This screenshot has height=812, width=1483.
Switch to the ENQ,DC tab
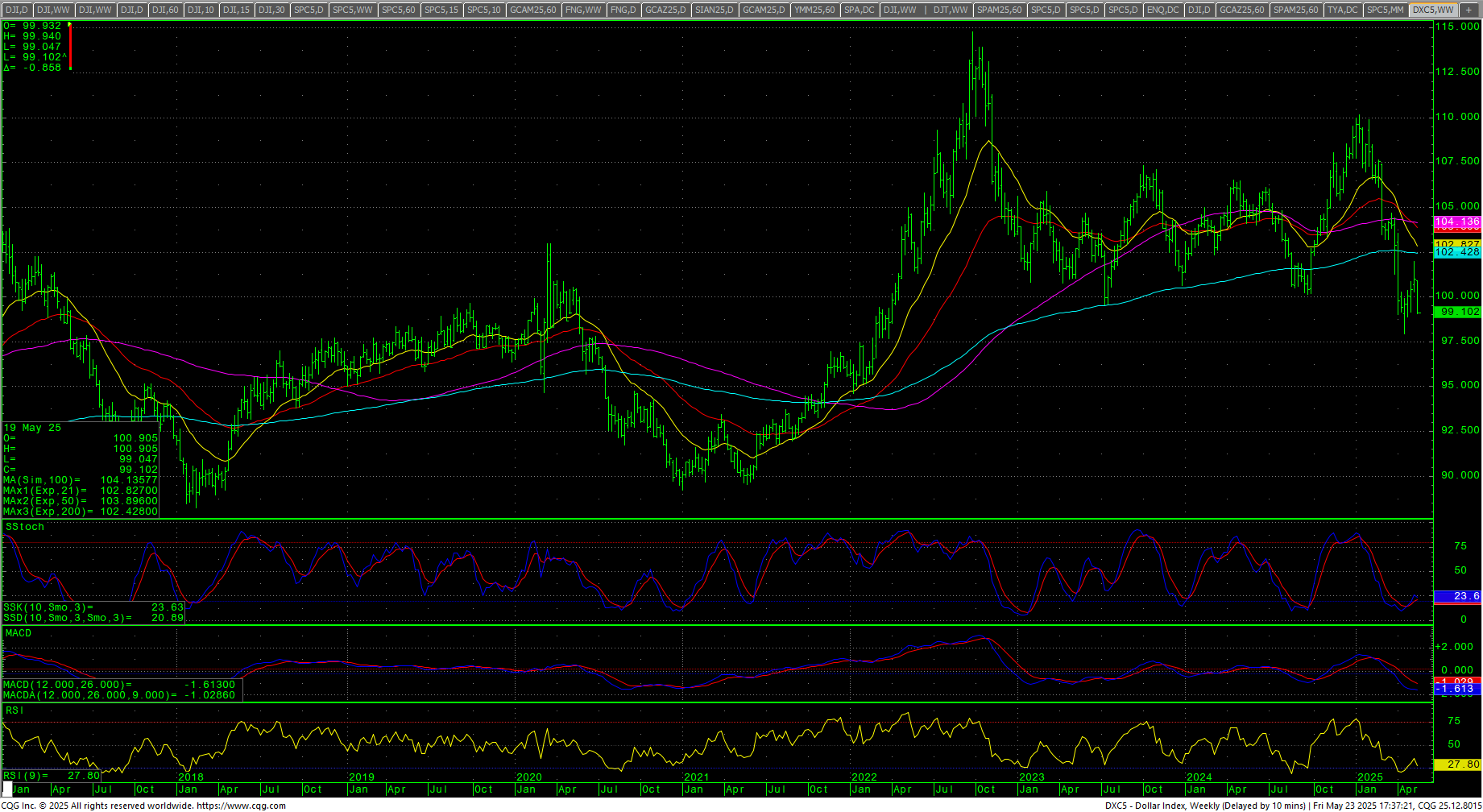click(x=1162, y=10)
